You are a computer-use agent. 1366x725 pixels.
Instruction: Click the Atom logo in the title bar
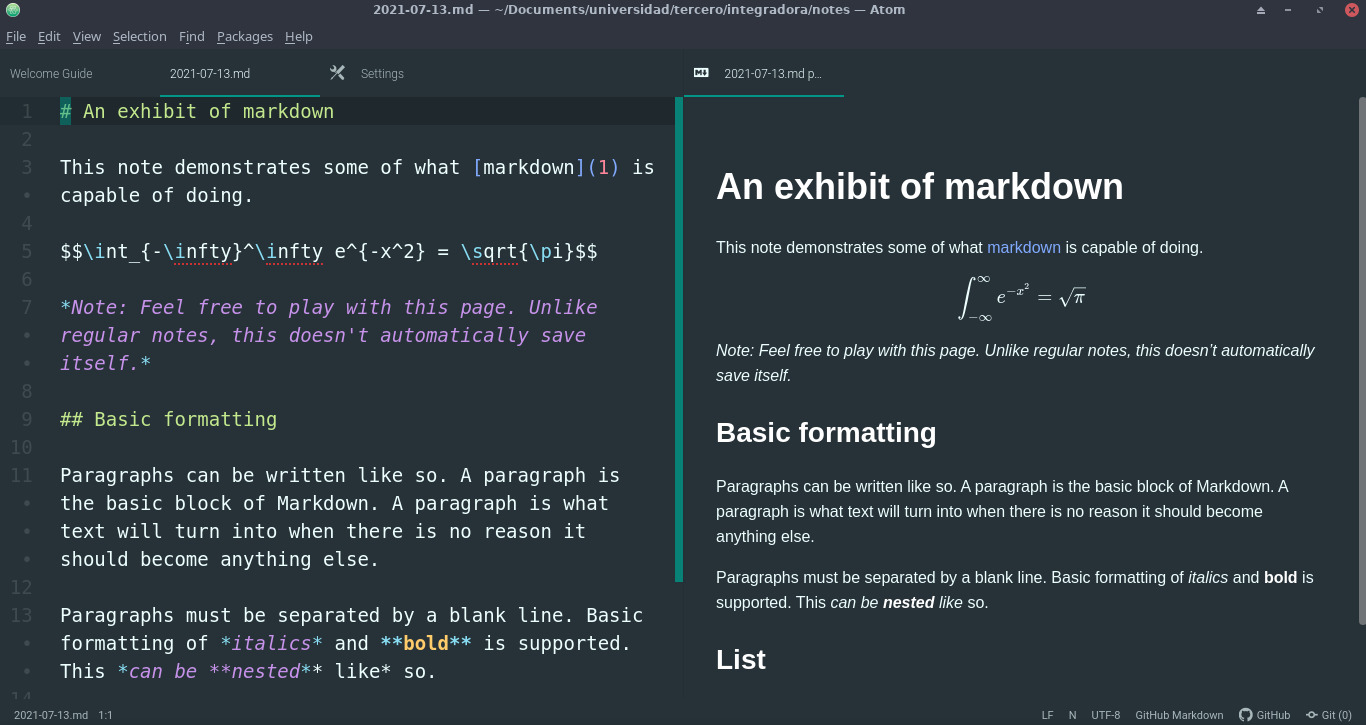tap(11, 9)
